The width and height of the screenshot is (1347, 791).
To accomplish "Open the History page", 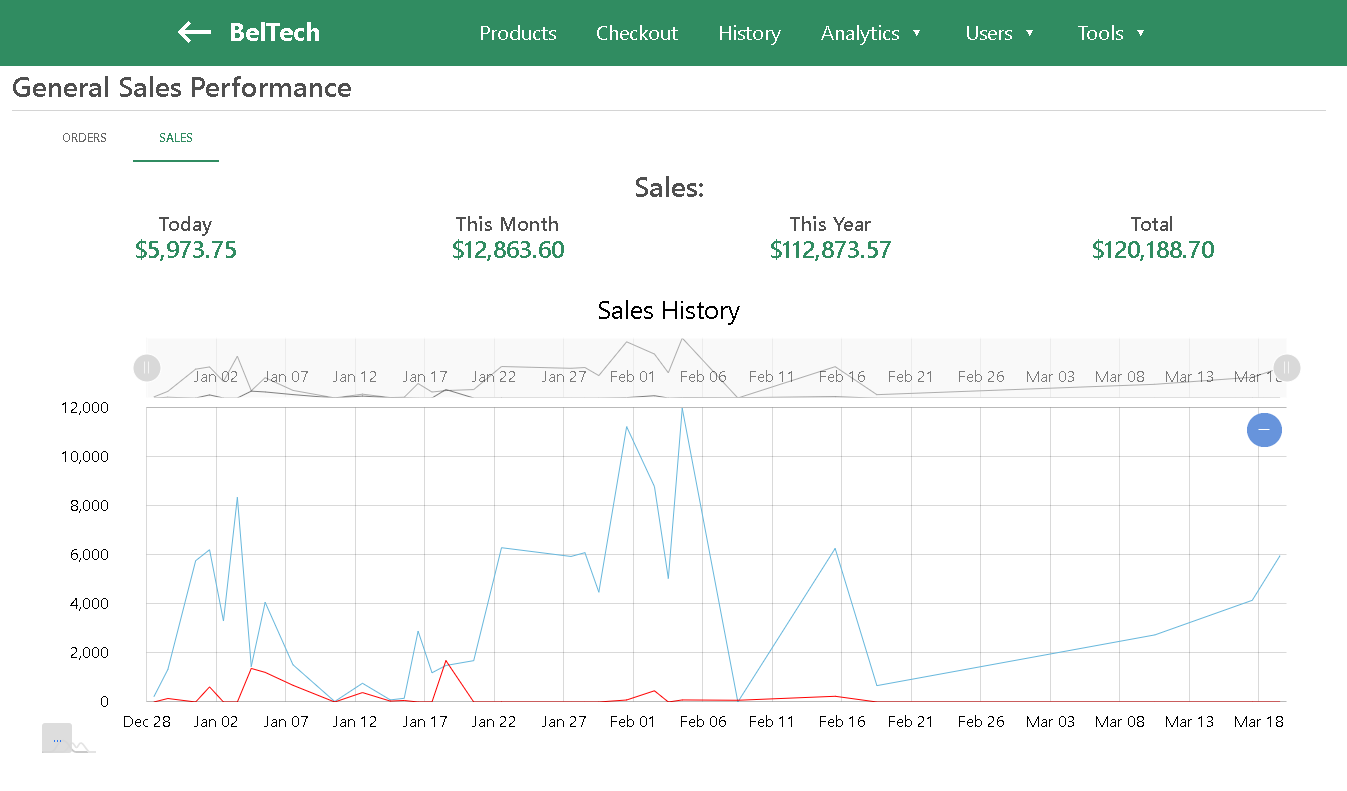I will point(749,33).
